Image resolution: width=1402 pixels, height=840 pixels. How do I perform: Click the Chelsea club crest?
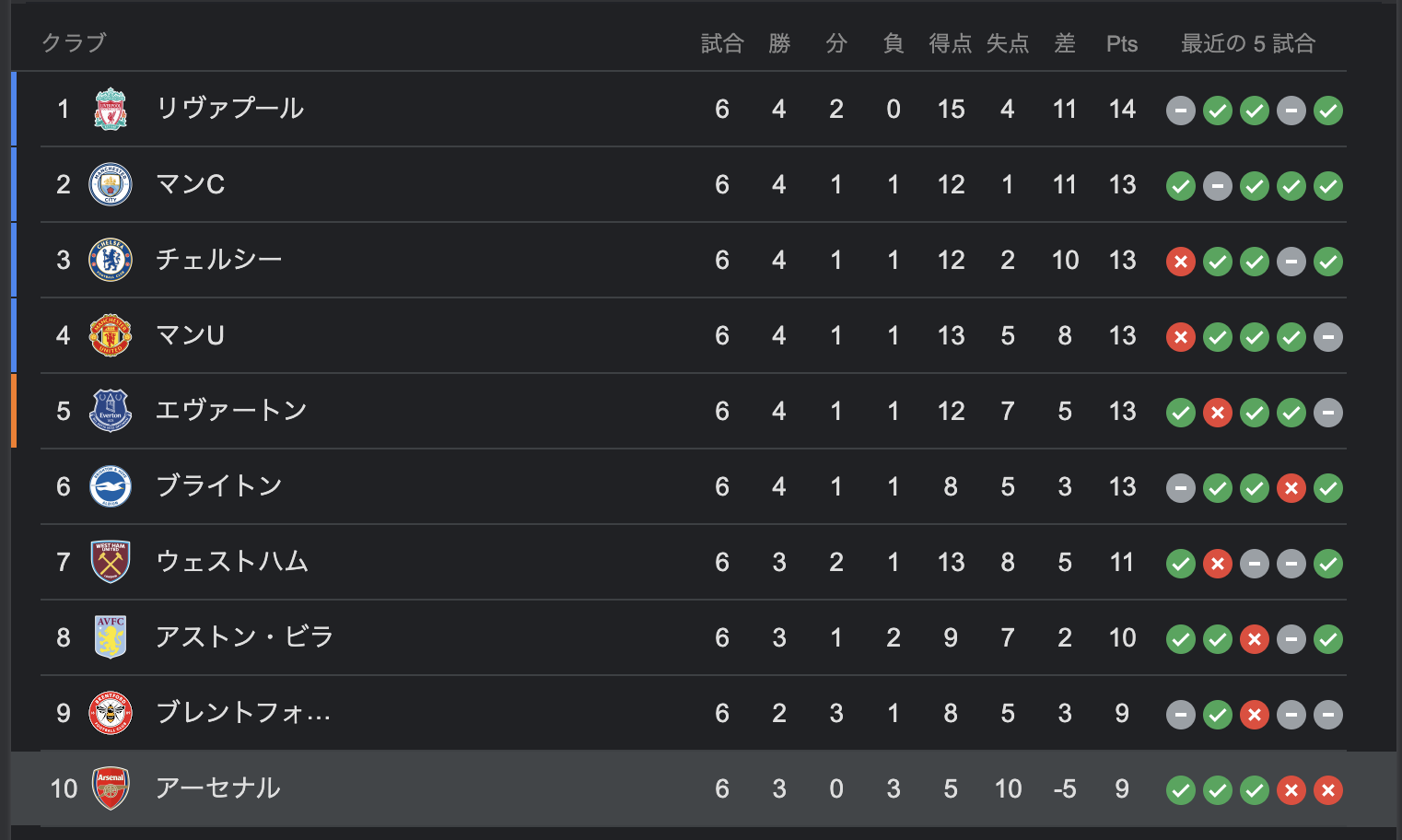coord(111,260)
